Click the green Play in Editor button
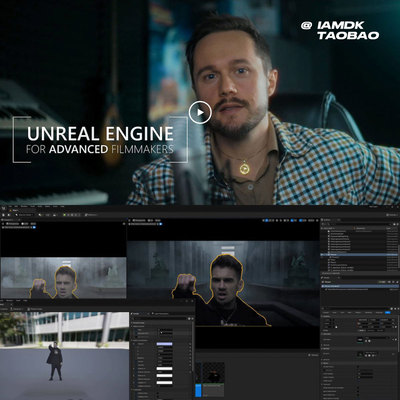Image resolution: width=400 pixels, height=400 pixels. (64, 215)
